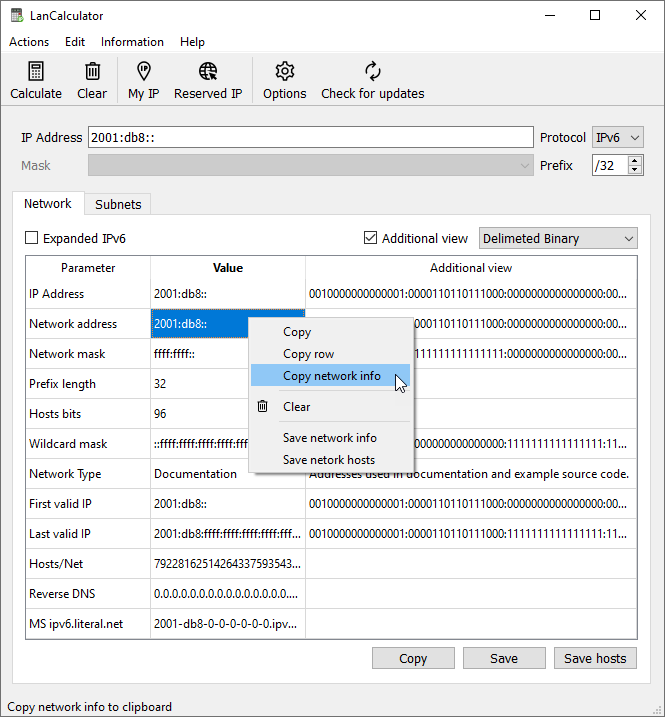
Task: Select the Last valid IP value cell
Action: [228, 534]
